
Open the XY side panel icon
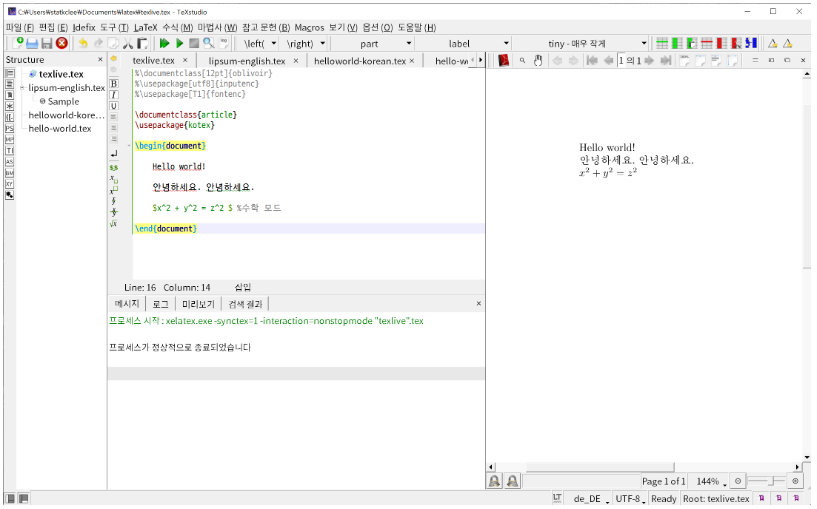pos(9,184)
